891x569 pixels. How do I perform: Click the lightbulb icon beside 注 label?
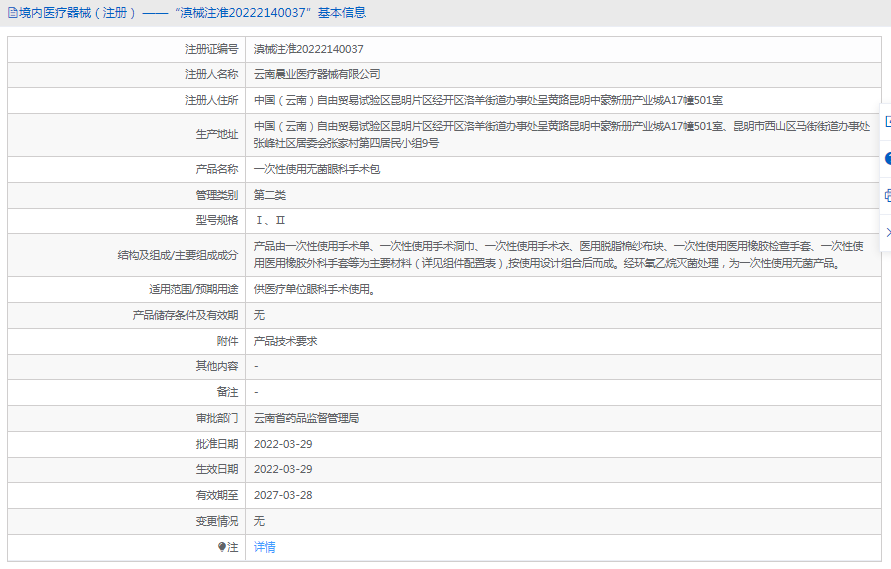point(222,547)
